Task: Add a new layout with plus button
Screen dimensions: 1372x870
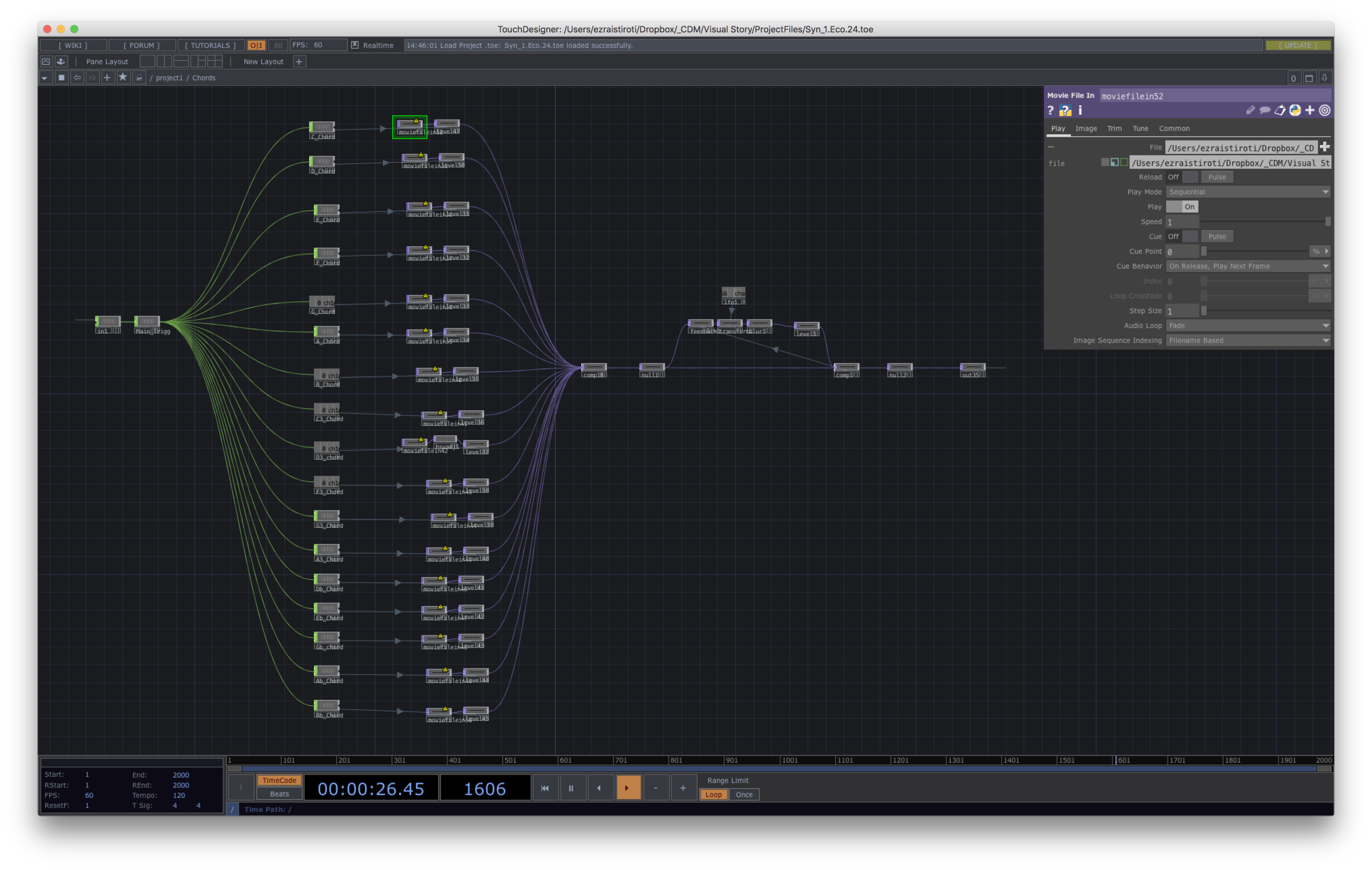Action: [x=299, y=61]
